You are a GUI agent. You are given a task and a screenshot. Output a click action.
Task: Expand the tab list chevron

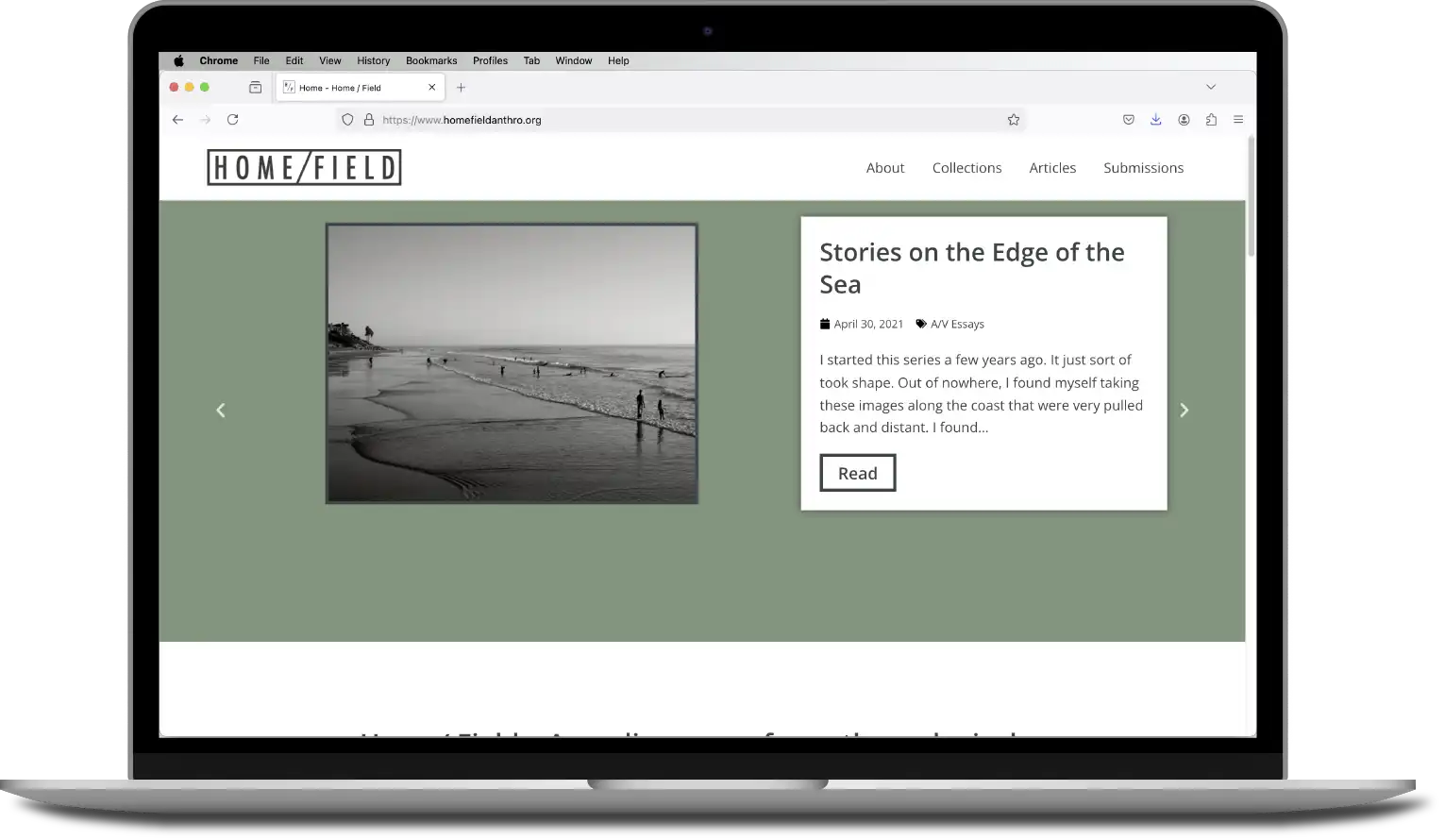click(x=1210, y=87)
